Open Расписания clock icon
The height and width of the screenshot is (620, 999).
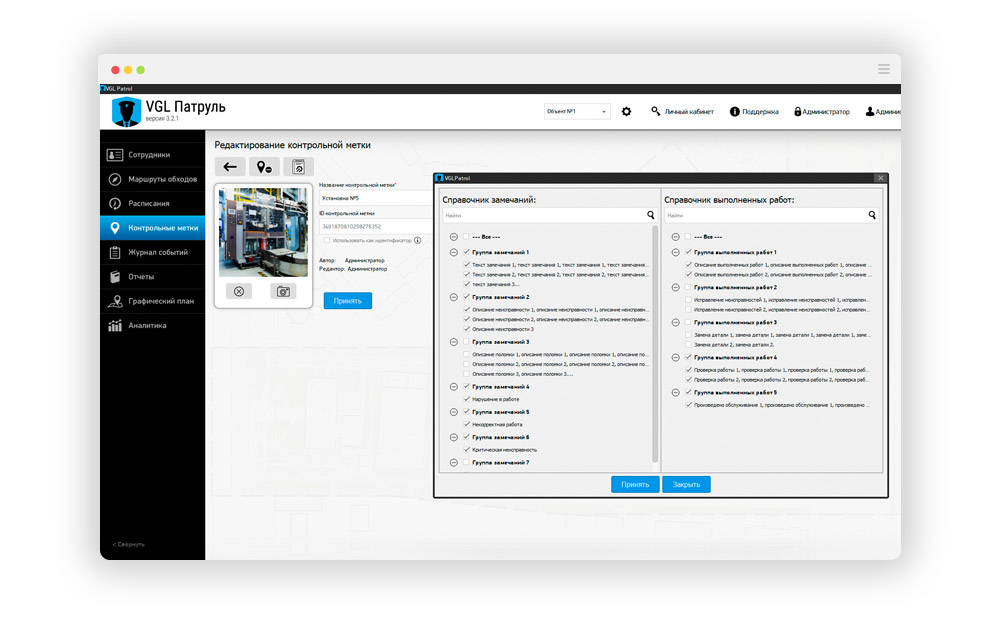coord(115,203)
